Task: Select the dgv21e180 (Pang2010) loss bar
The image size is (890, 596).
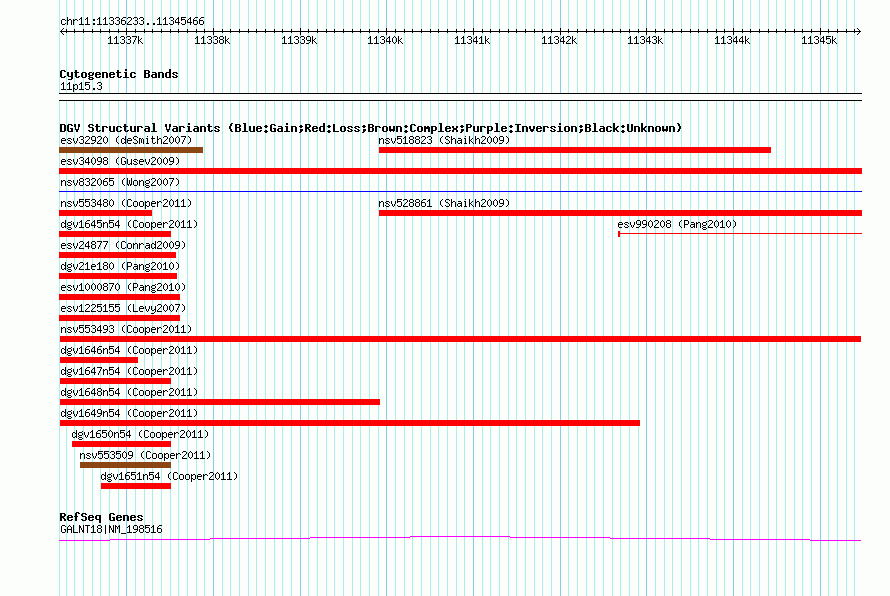Action: pos(118,276)
